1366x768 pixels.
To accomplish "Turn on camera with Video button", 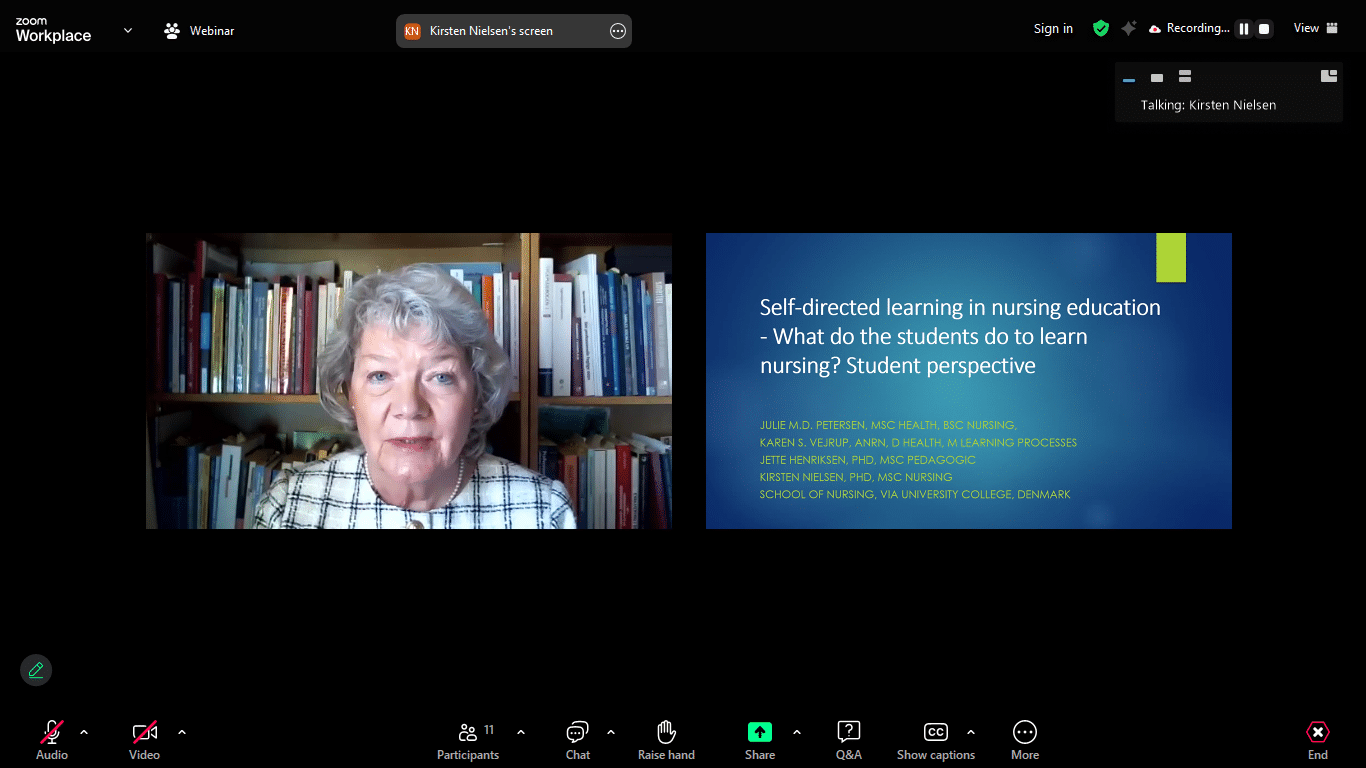I will (x=144, y=740).
